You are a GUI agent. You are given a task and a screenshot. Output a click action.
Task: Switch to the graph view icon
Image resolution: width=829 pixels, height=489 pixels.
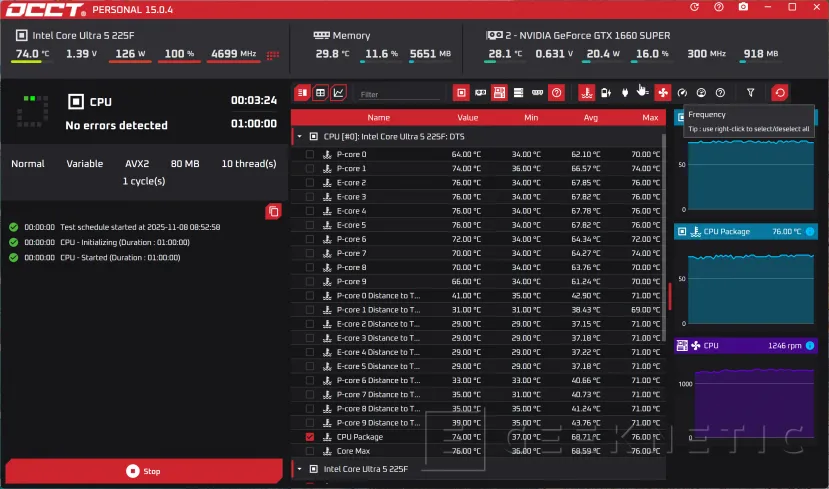click(339, 93)
